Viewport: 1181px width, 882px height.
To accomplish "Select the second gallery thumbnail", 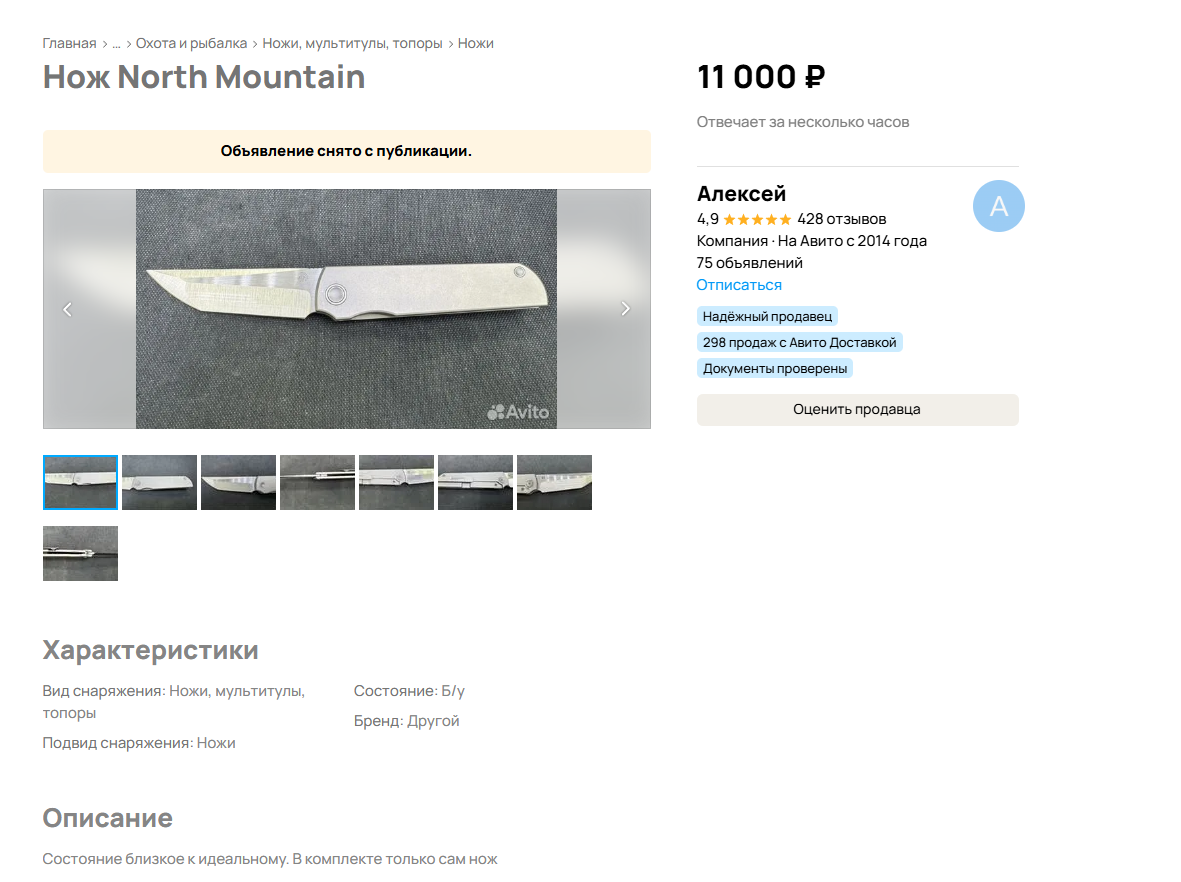I will 159,482.
